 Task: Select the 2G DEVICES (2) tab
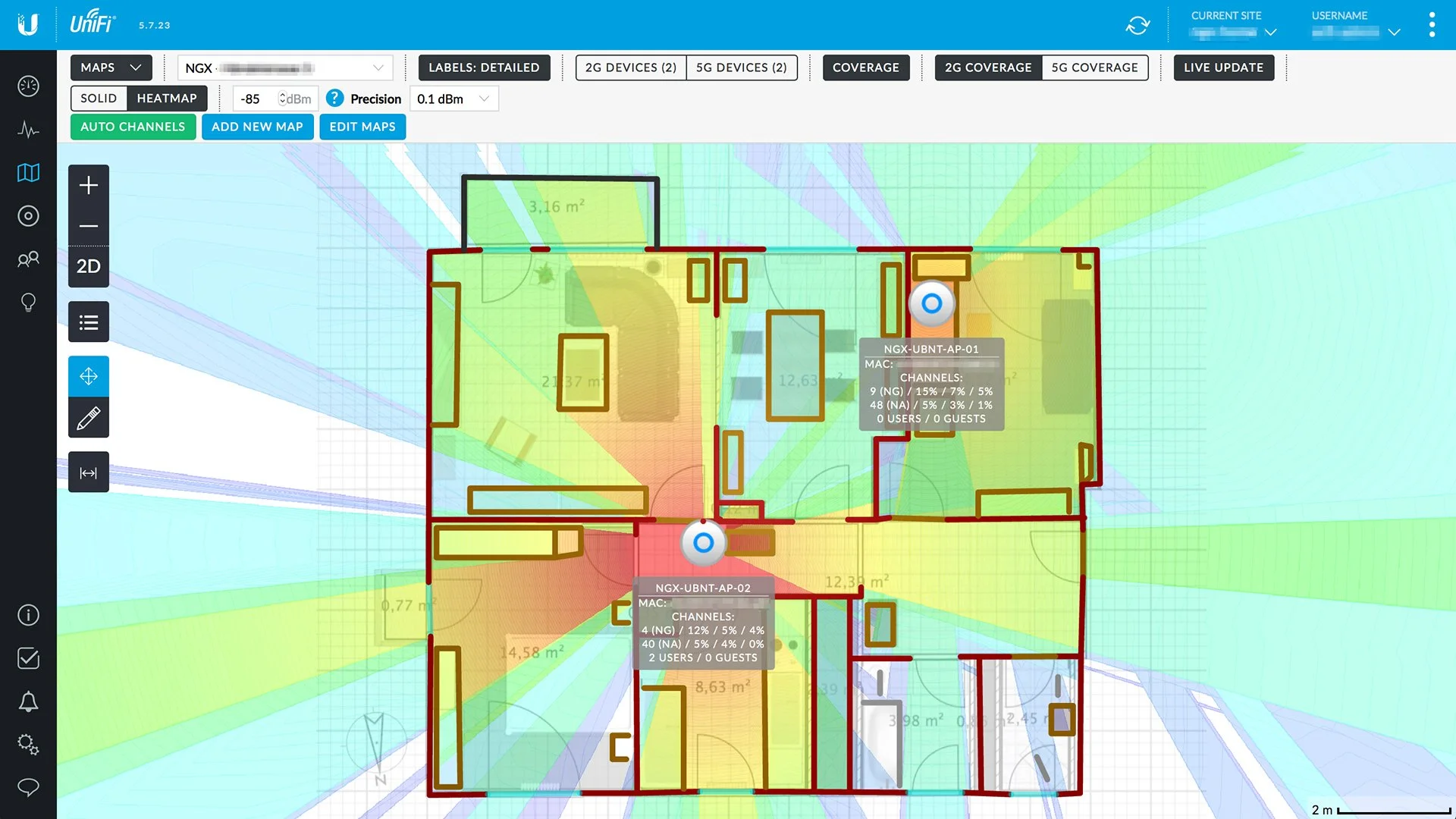[629, 67]
